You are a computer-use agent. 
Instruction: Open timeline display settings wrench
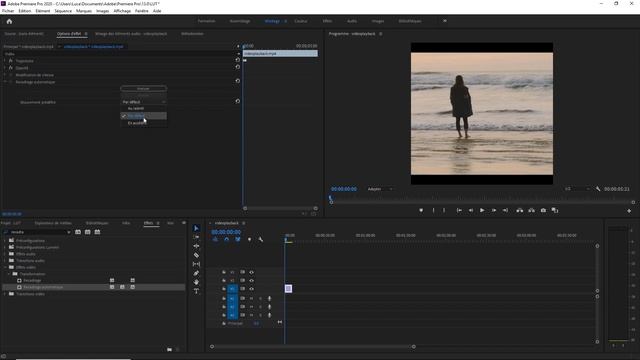pyautogui.click(x=260, y=239)
